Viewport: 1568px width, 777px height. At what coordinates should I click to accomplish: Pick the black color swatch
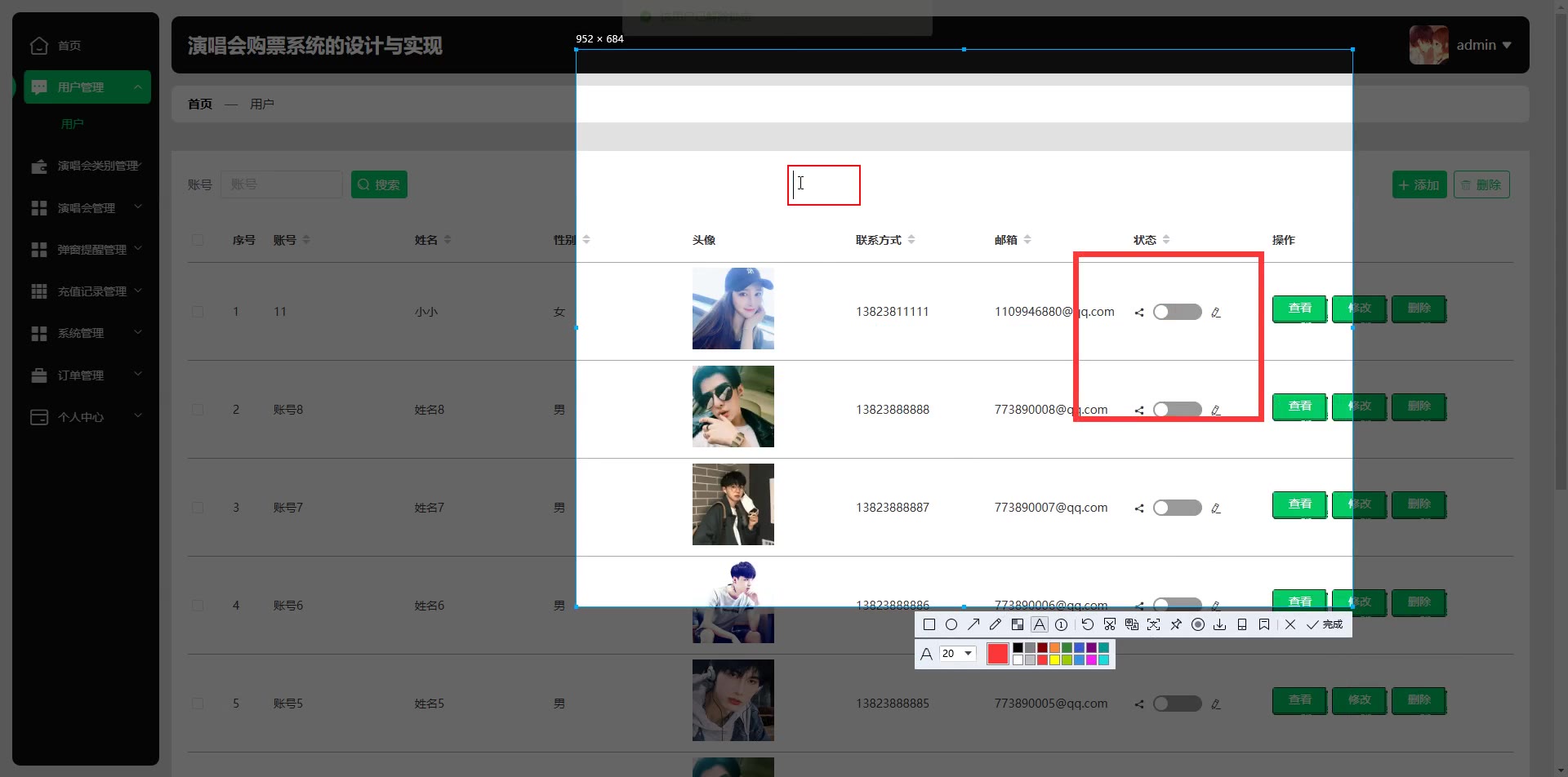(x=1018, y=648)
